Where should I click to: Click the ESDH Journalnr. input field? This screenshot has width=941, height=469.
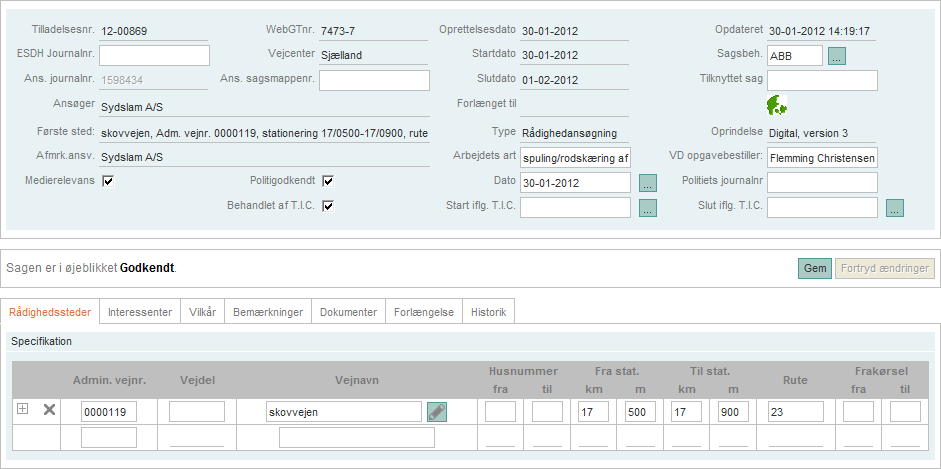pos(154,55)
